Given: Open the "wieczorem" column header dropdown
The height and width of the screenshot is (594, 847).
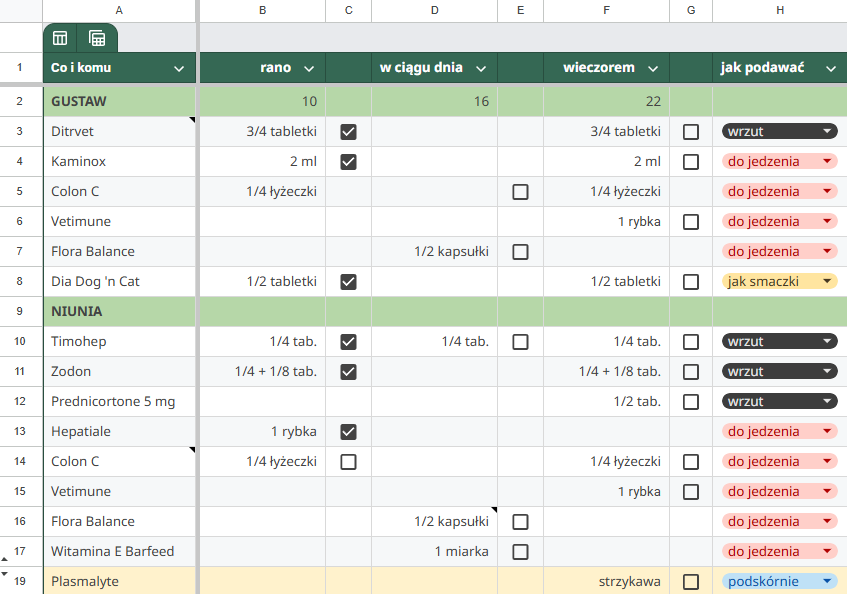Looking at the screenshot, I should 653,69.
